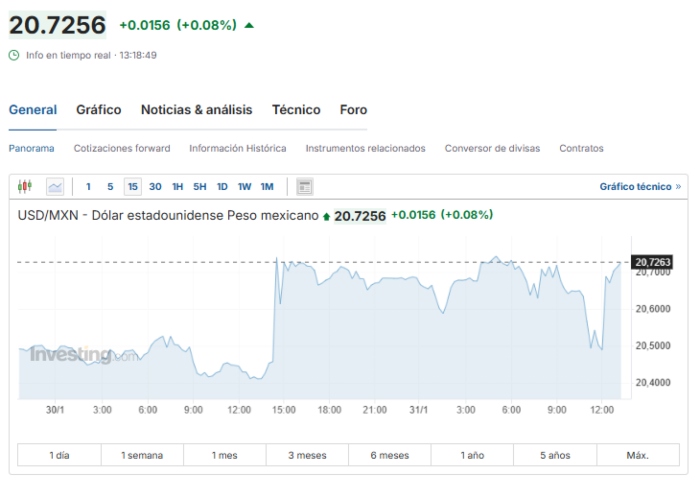
Task: Select the area chart type icon
Action: click(54, 186)
